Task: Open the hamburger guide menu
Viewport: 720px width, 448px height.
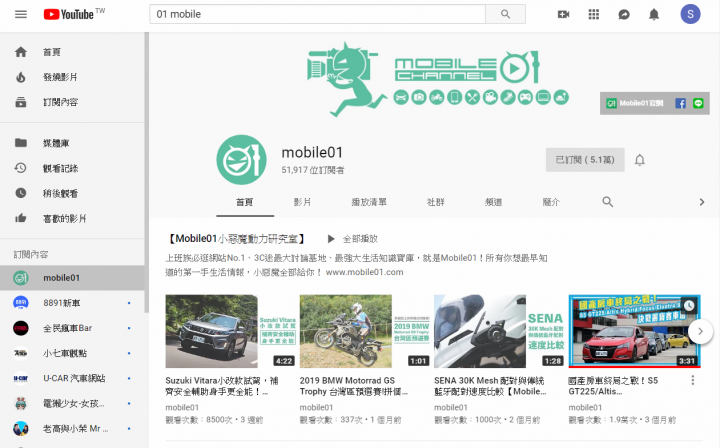Action: tap(21, 14)
